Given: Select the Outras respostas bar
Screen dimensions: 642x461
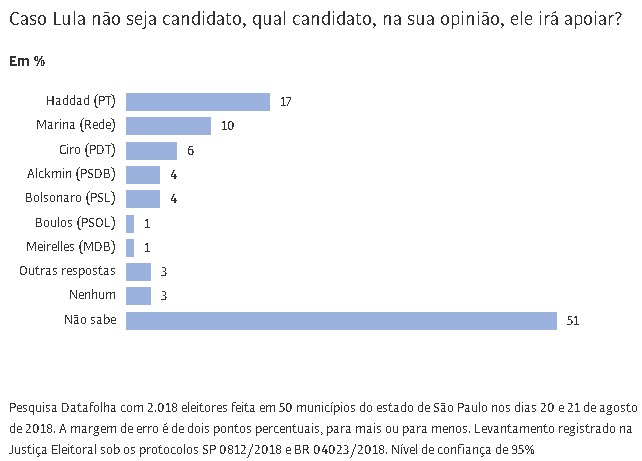Looking at the screenshot, I should 138,271.
